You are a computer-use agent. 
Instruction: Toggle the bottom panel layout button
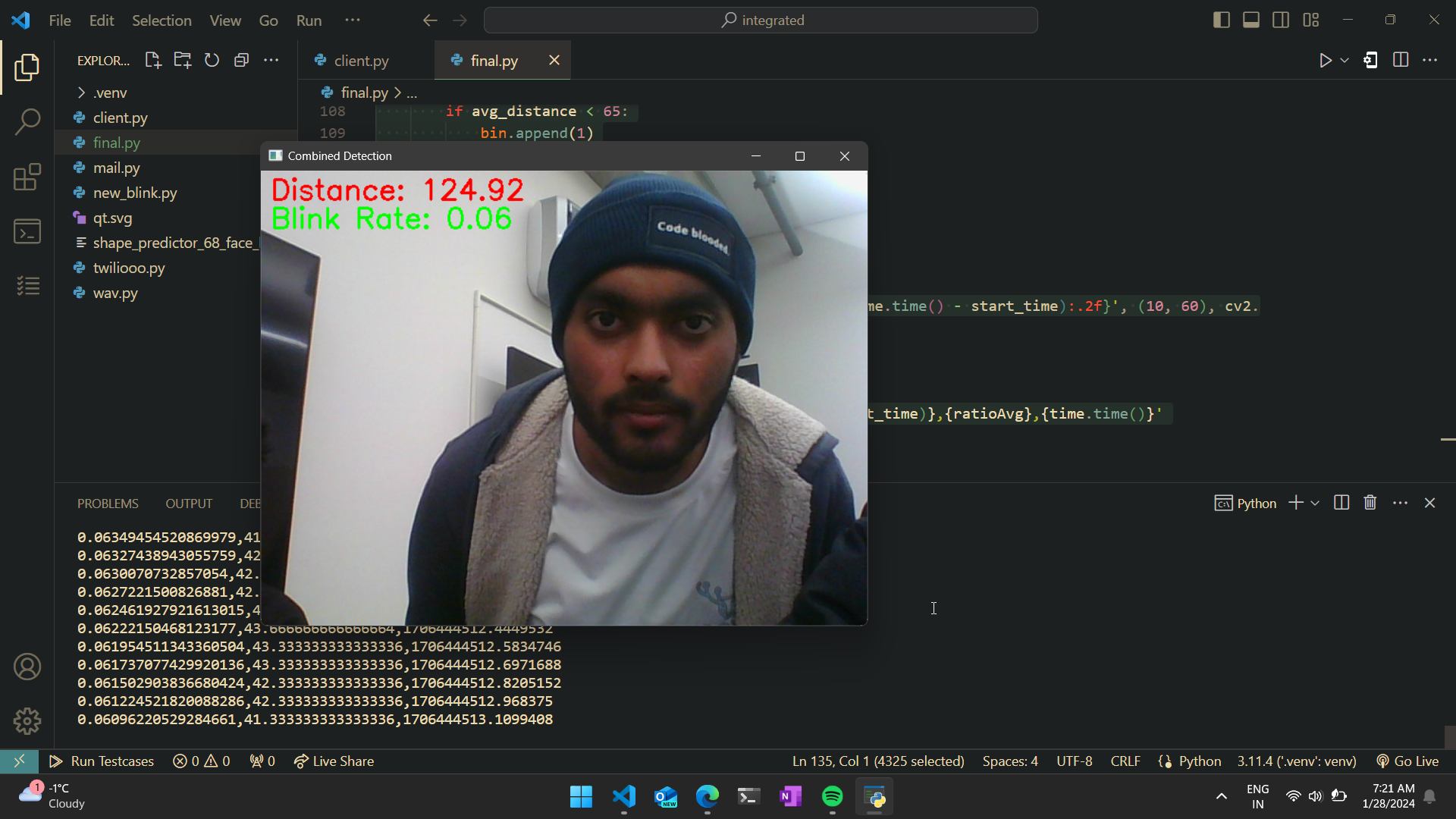(1251, 20)
